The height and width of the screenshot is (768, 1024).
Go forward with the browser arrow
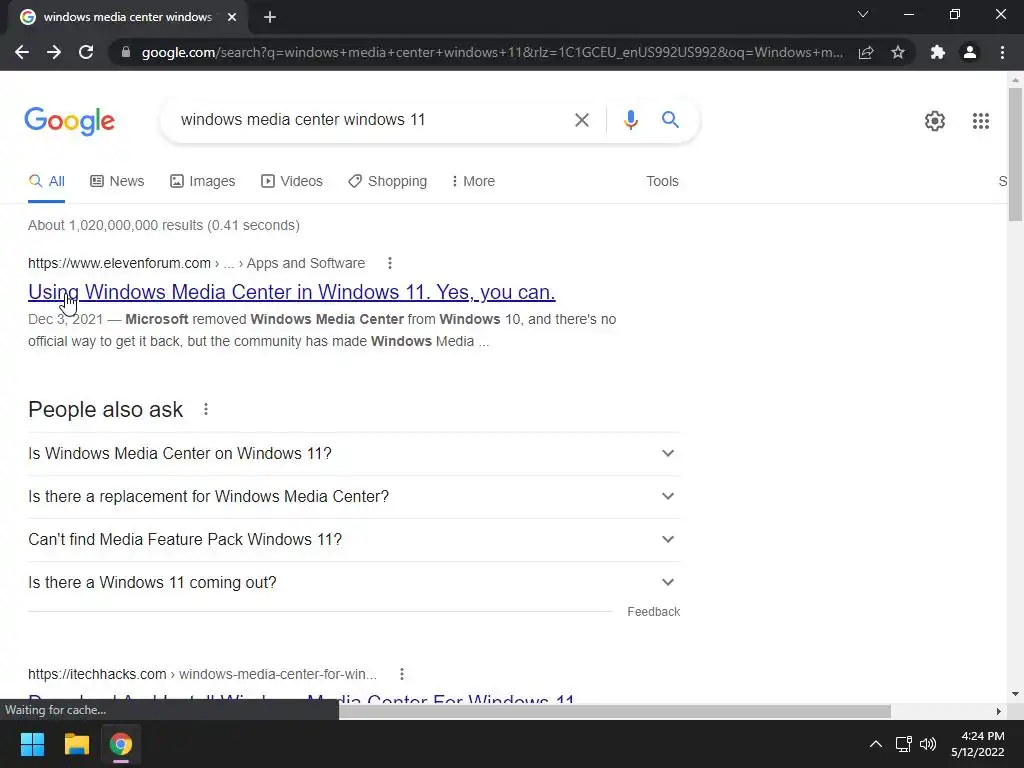[54, 52]
